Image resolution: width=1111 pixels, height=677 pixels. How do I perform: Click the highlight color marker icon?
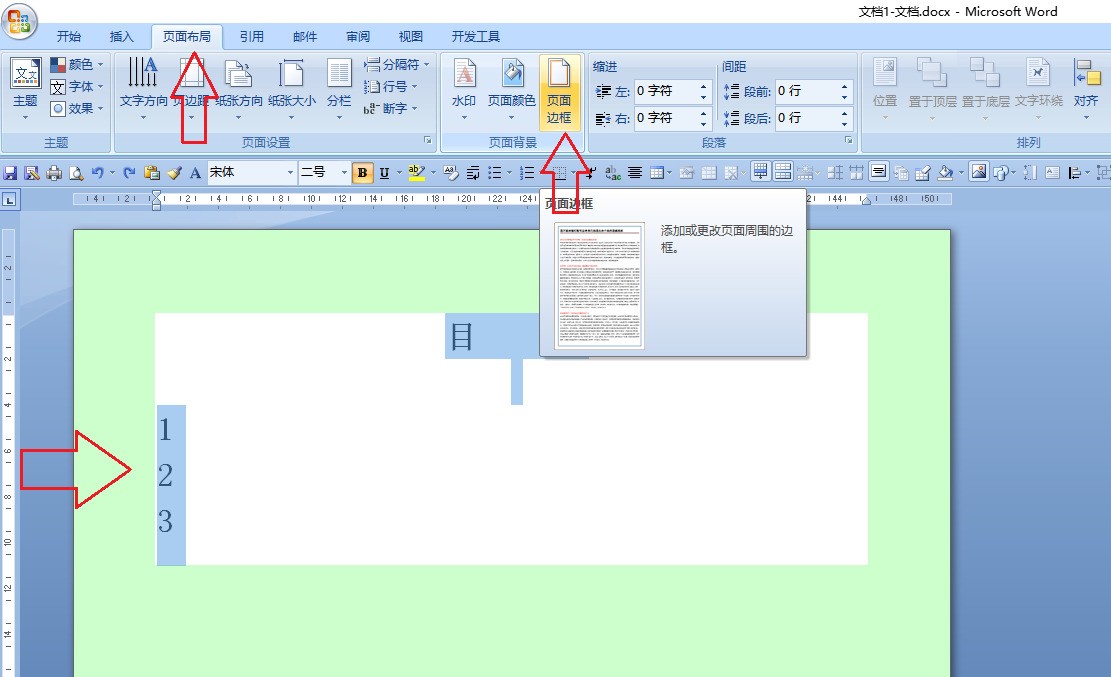417,172
